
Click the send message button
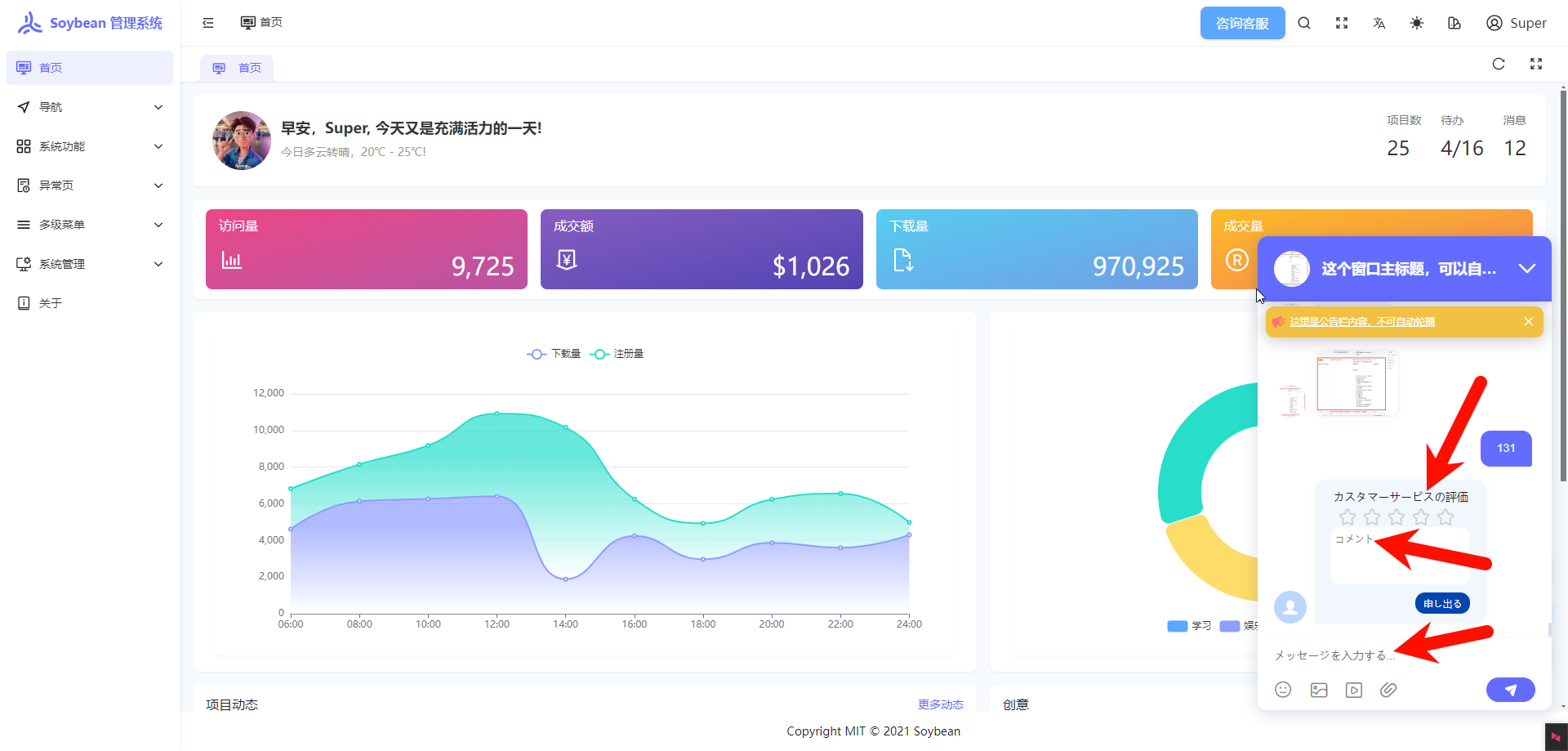coord(1510,690)
